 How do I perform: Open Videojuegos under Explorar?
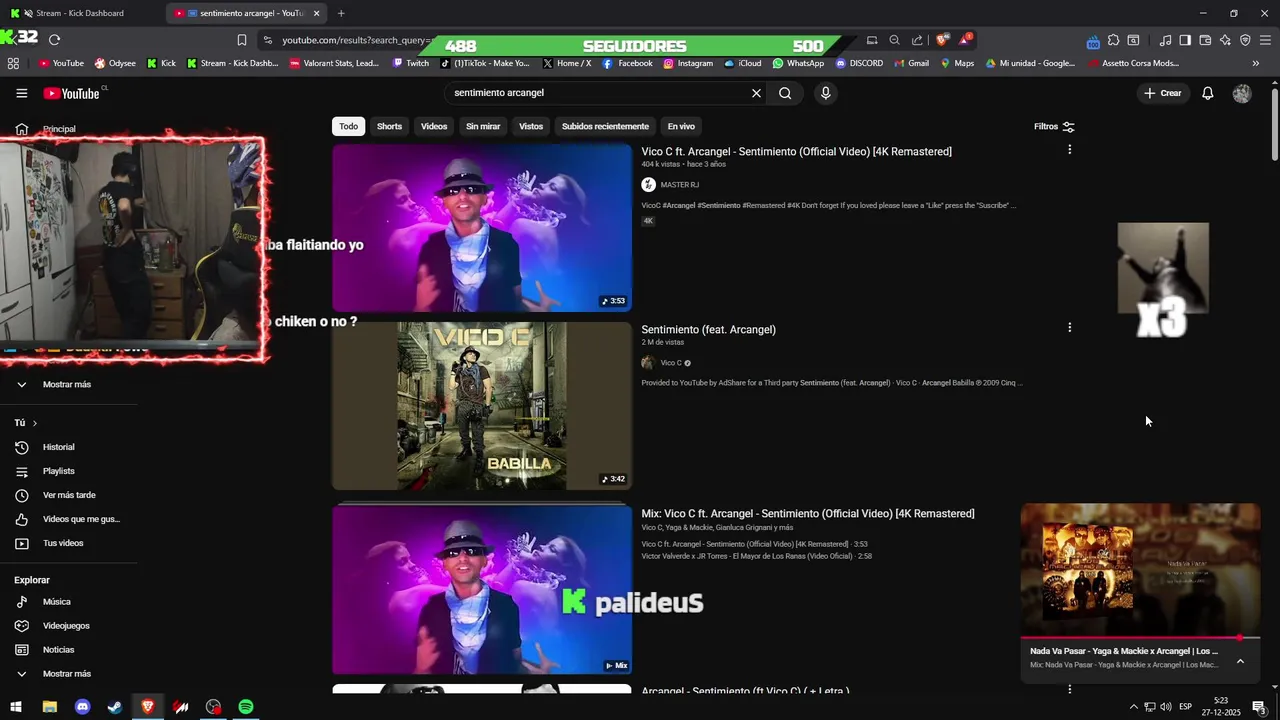click(67, 626)
